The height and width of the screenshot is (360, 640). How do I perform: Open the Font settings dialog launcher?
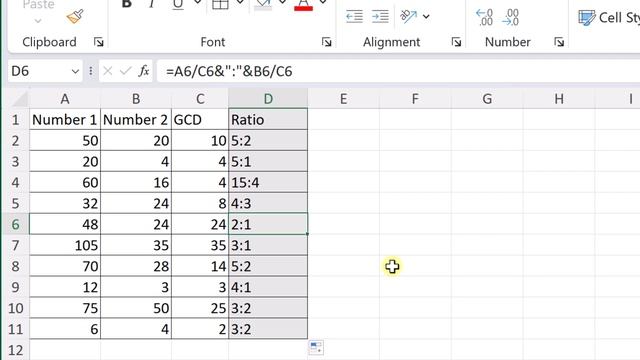[326, 42]
